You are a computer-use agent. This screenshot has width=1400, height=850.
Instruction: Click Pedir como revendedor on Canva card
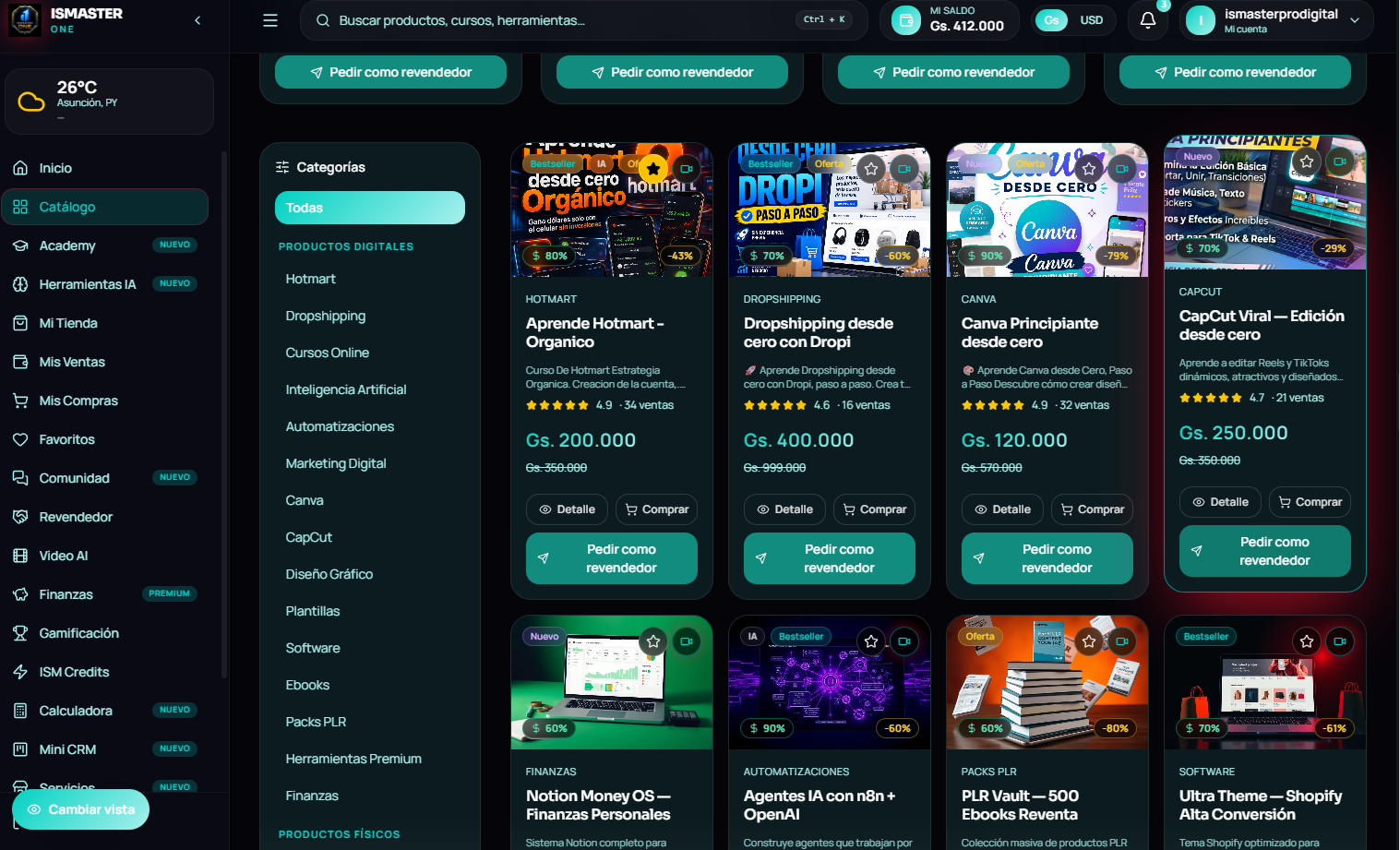1047,558
